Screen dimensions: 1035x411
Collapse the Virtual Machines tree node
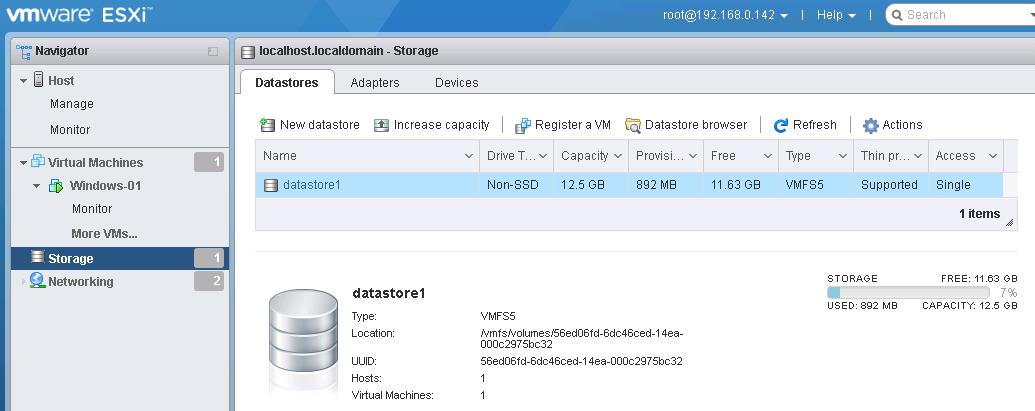(x=23, y=162)
